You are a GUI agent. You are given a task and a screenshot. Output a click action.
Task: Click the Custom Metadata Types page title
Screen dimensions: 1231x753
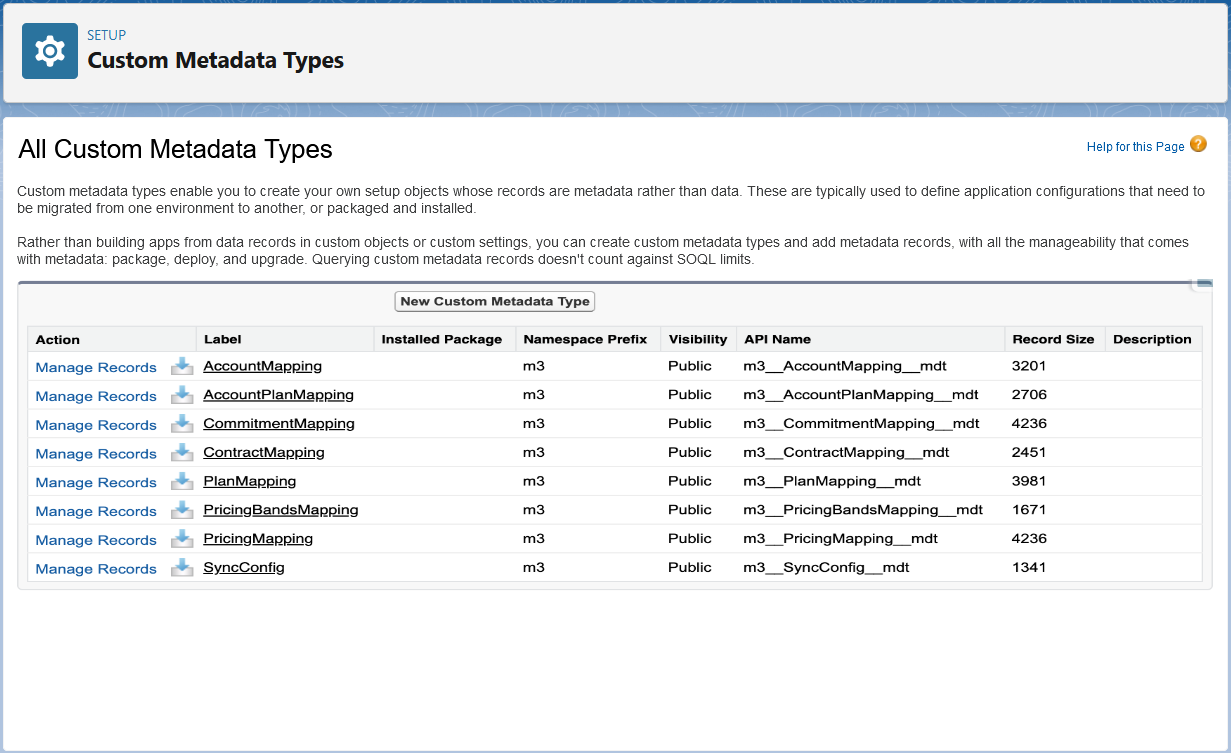(x=216, y=60)
